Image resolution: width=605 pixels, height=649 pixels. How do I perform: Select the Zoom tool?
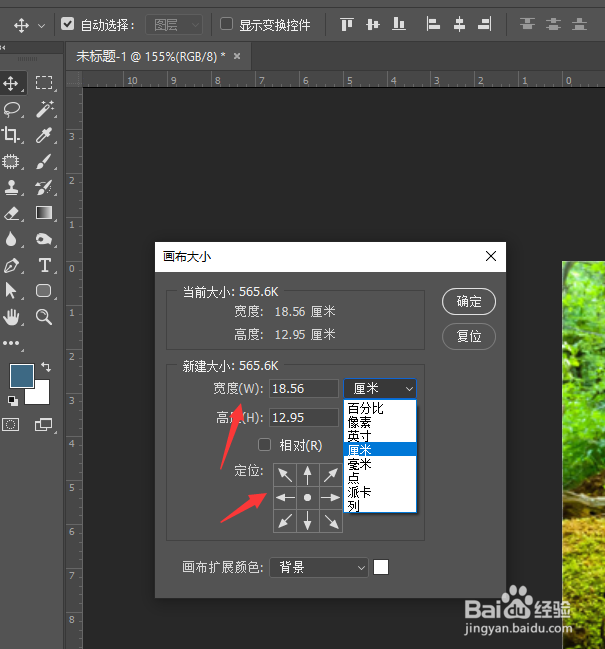pyautogui.click(x=44, y=317)
